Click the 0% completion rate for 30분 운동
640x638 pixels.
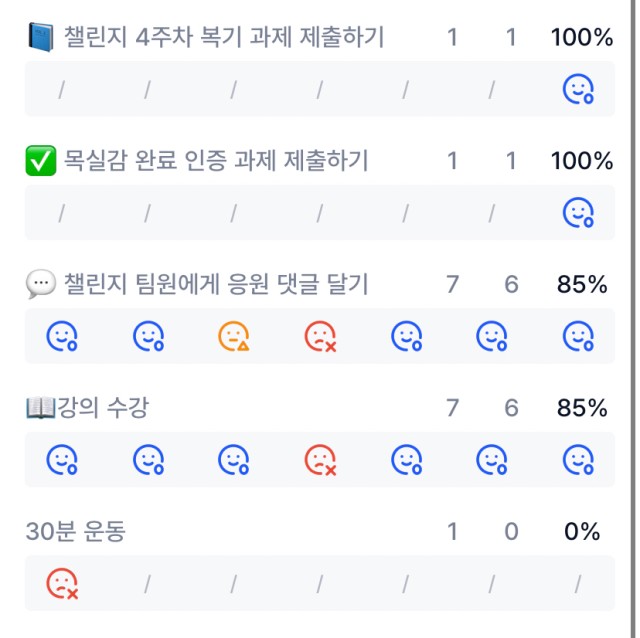pyautogui.click(x=582, y=531)
